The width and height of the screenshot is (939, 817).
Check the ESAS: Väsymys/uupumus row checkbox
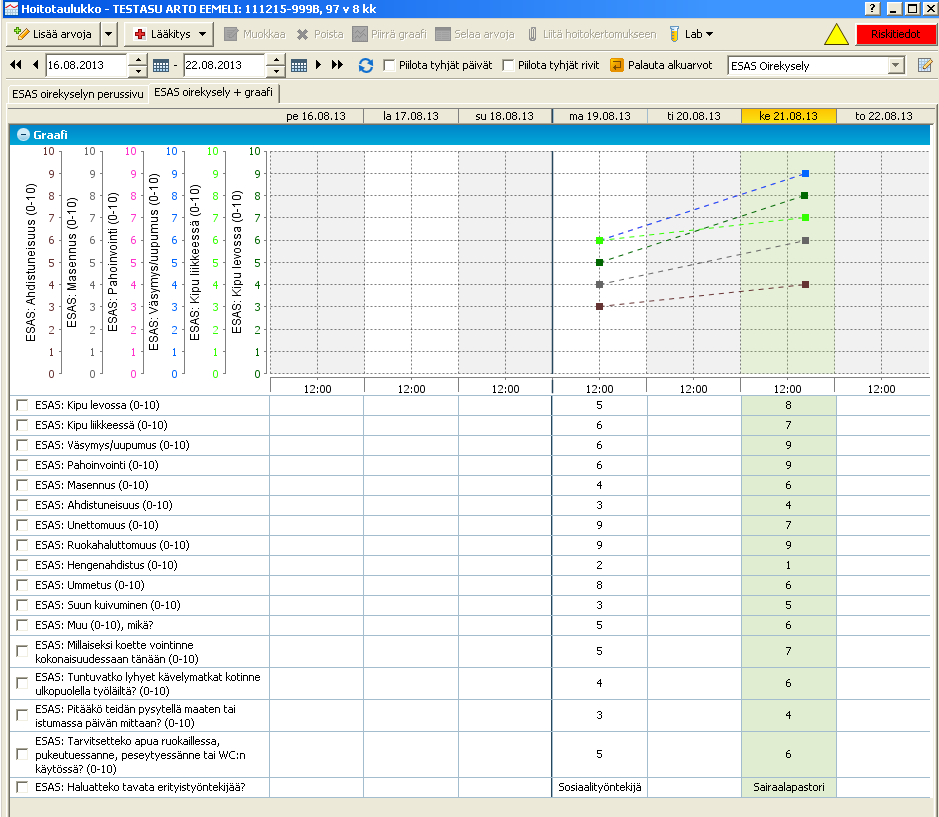(22, 445)
